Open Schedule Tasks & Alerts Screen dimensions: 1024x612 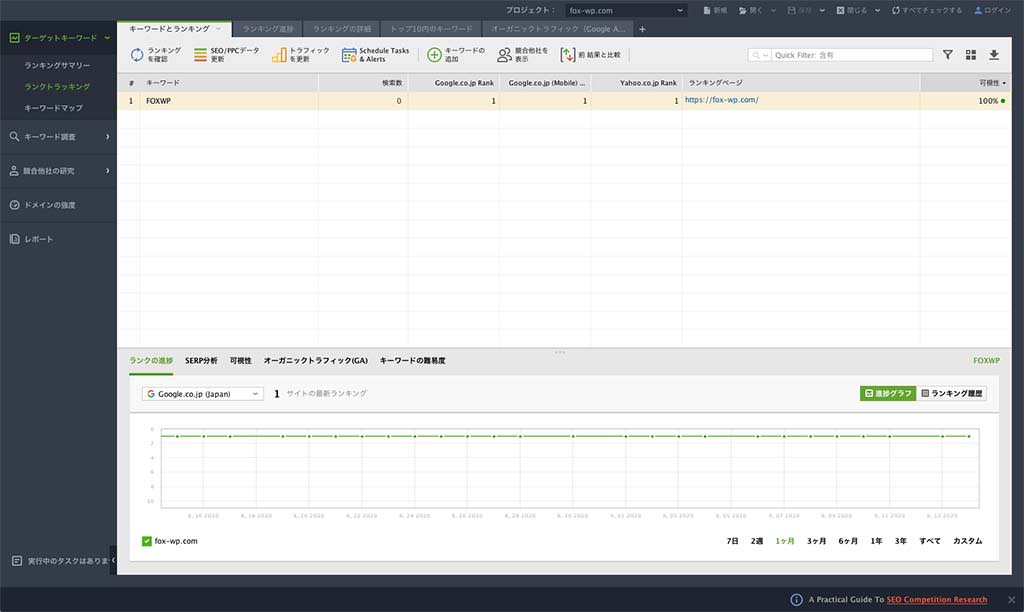(376, 55)
